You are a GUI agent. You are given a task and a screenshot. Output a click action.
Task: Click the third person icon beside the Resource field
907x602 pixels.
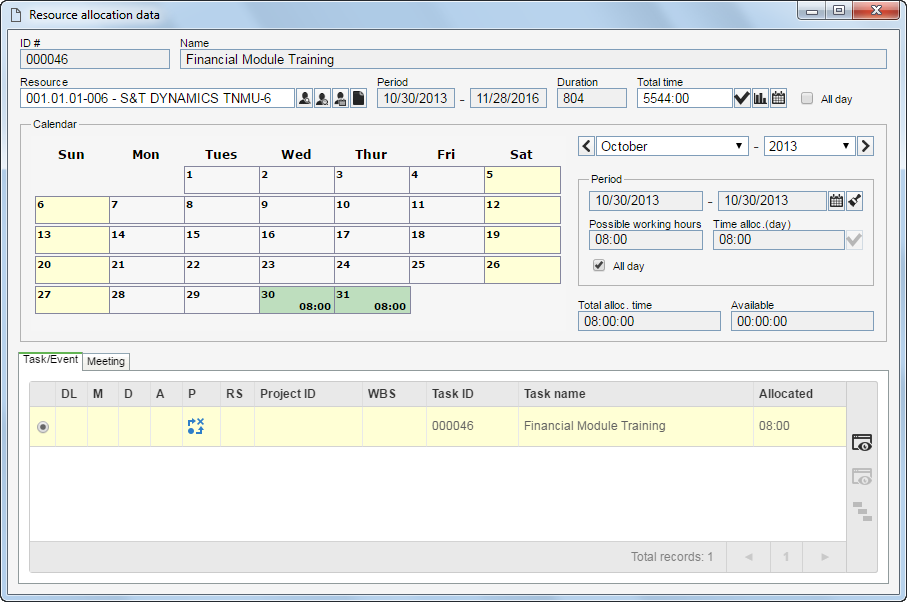click(340, 98)
